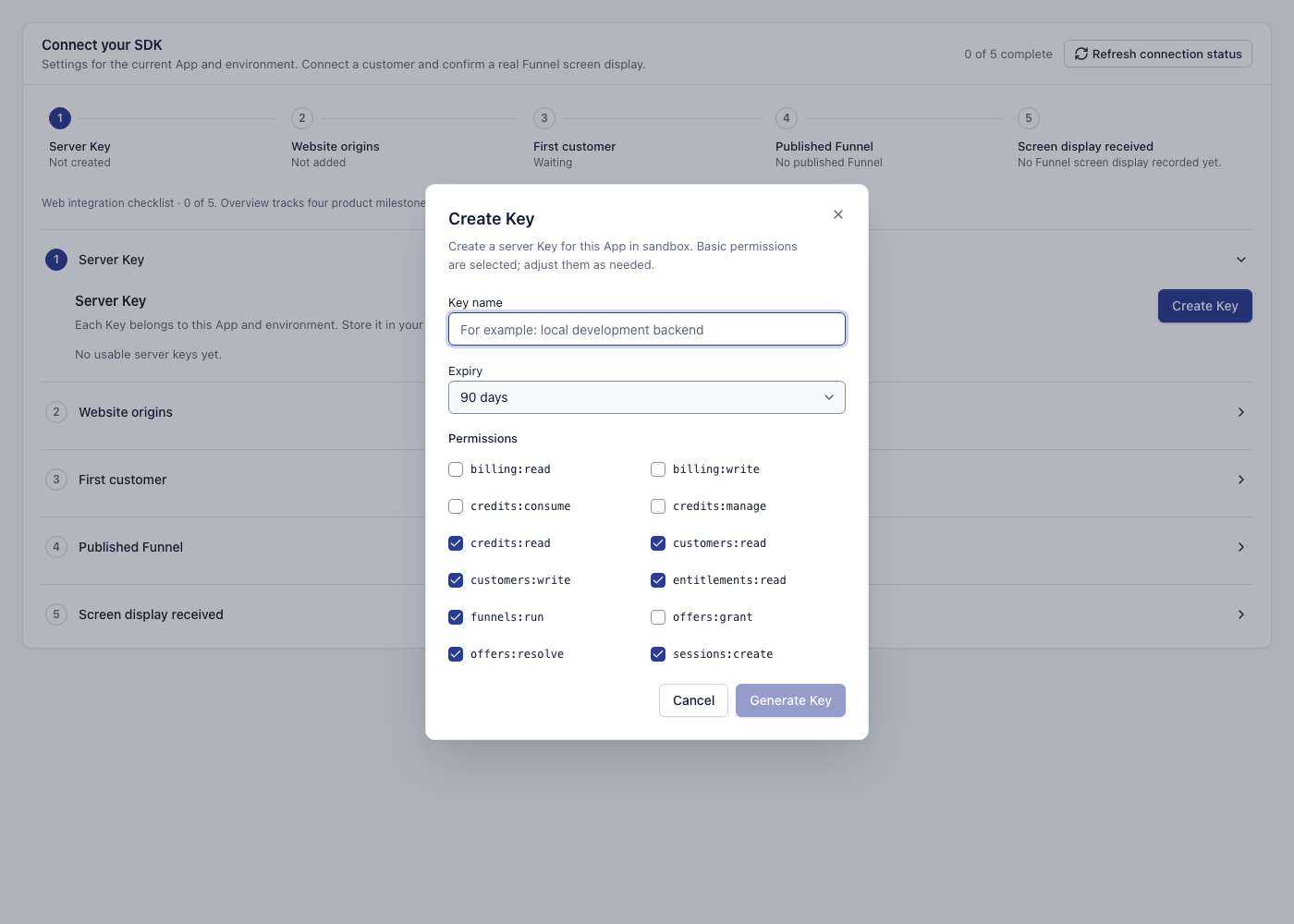
Task: Expand the Published Funnel row chevron
Action: point(1241,547)
